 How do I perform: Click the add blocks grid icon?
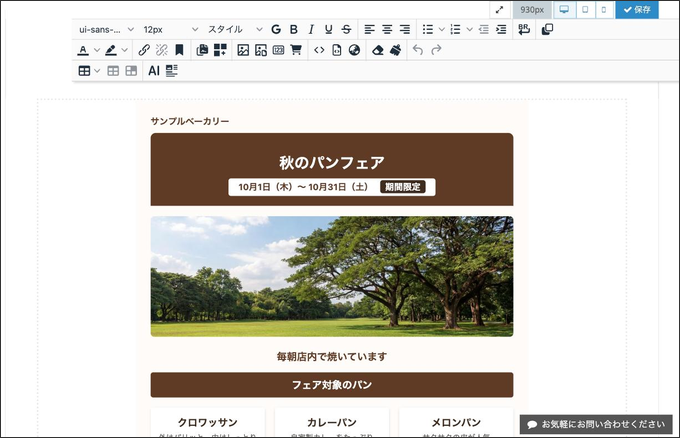pos(220,50)
